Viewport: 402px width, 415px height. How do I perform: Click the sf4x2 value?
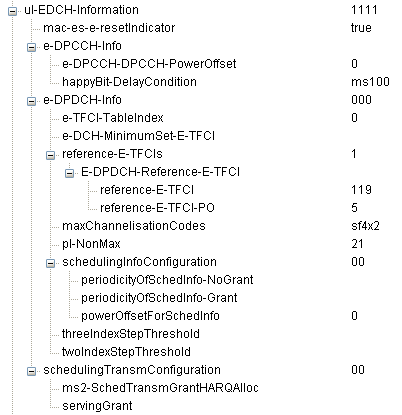[365, 226]
